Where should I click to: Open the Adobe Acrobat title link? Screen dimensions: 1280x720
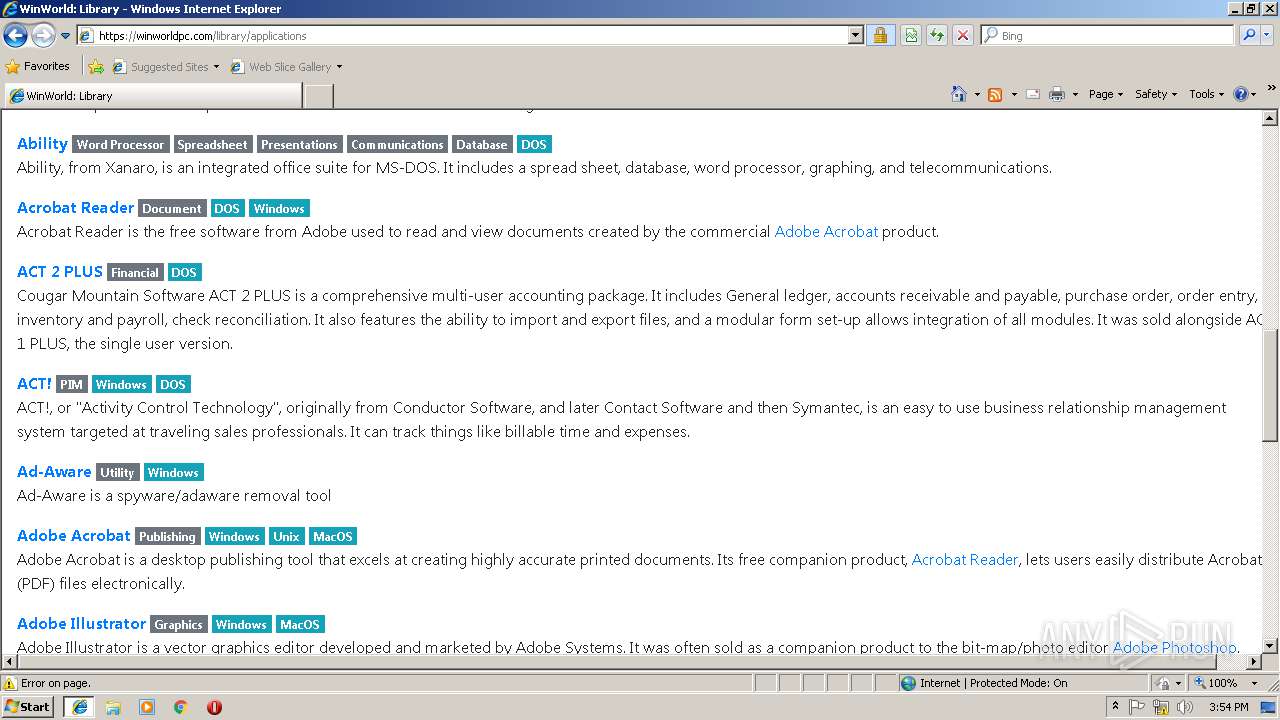tap(74, 536)
